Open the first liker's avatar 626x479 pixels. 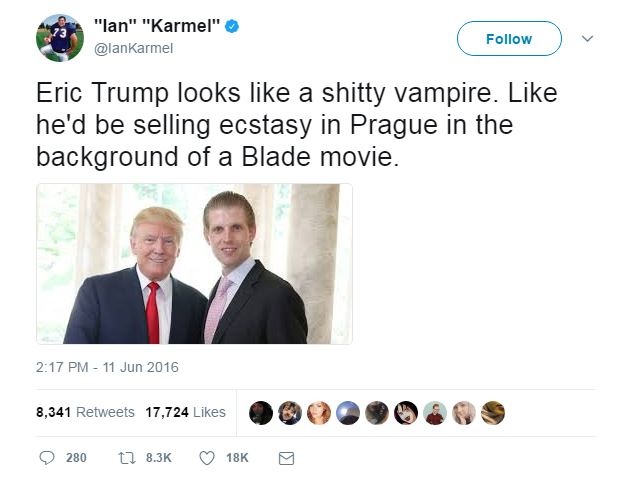click(261, 413)
